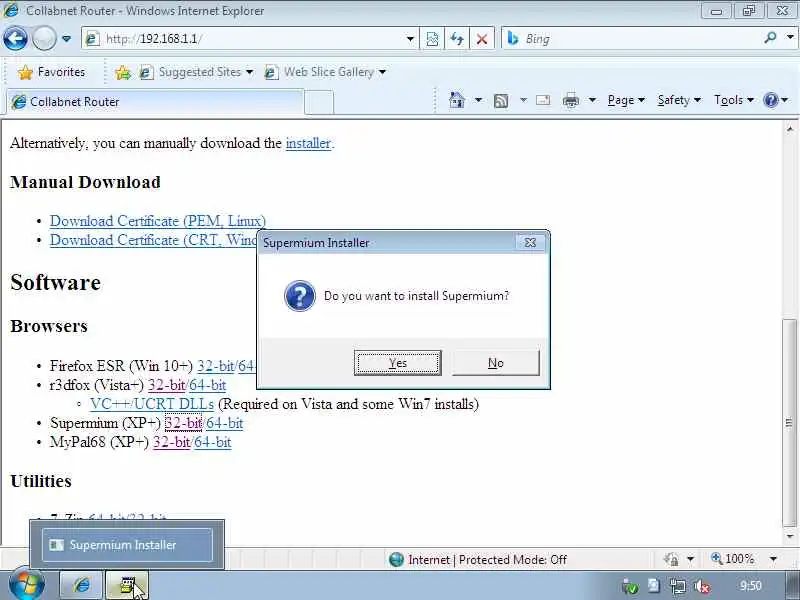
Task: Click the scrollbar down arrow
Action: (789, 537)
